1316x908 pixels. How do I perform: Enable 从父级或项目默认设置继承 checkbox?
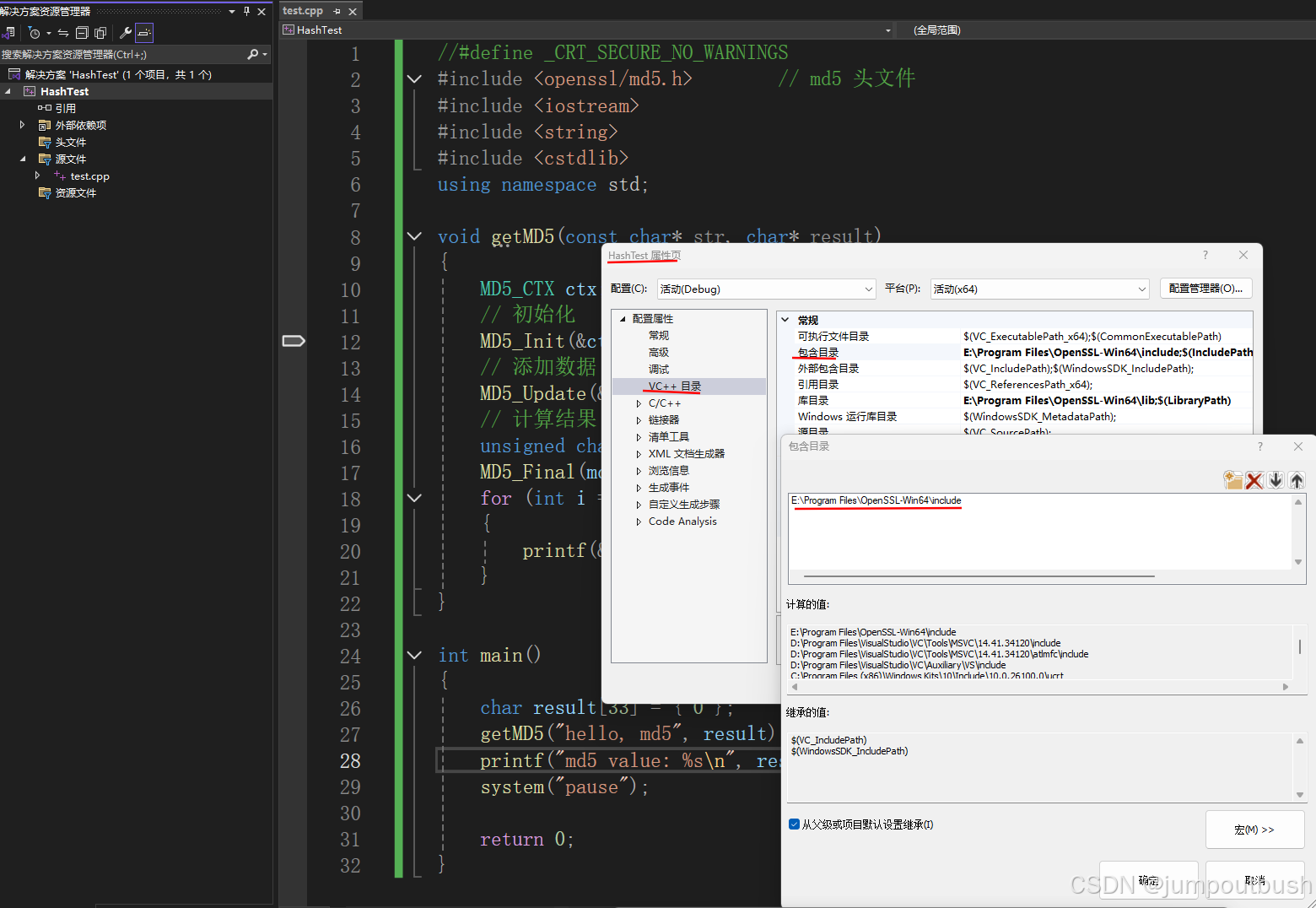pos(794,824)
